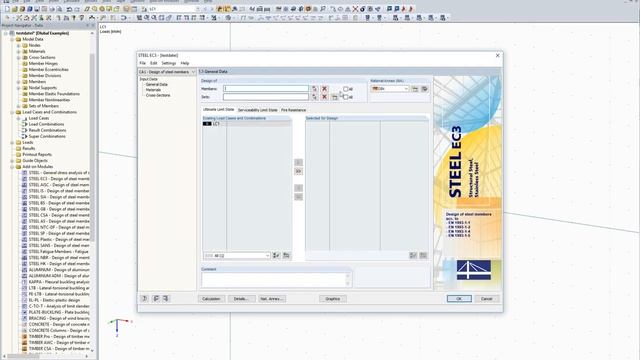Click the pick sets icon beside Sets field

coord(314,97)
